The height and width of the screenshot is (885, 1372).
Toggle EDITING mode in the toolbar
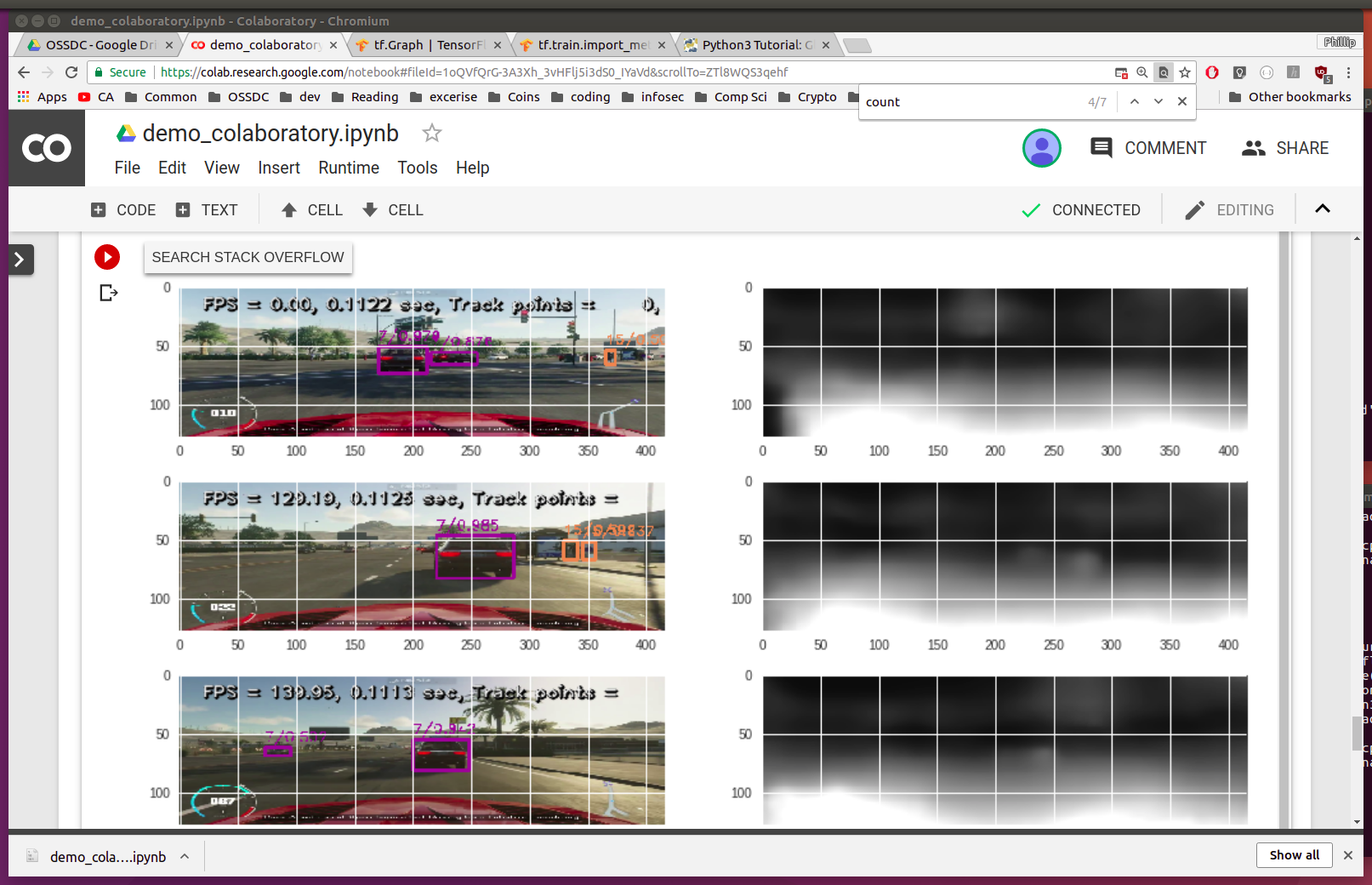click(1228, 209)
